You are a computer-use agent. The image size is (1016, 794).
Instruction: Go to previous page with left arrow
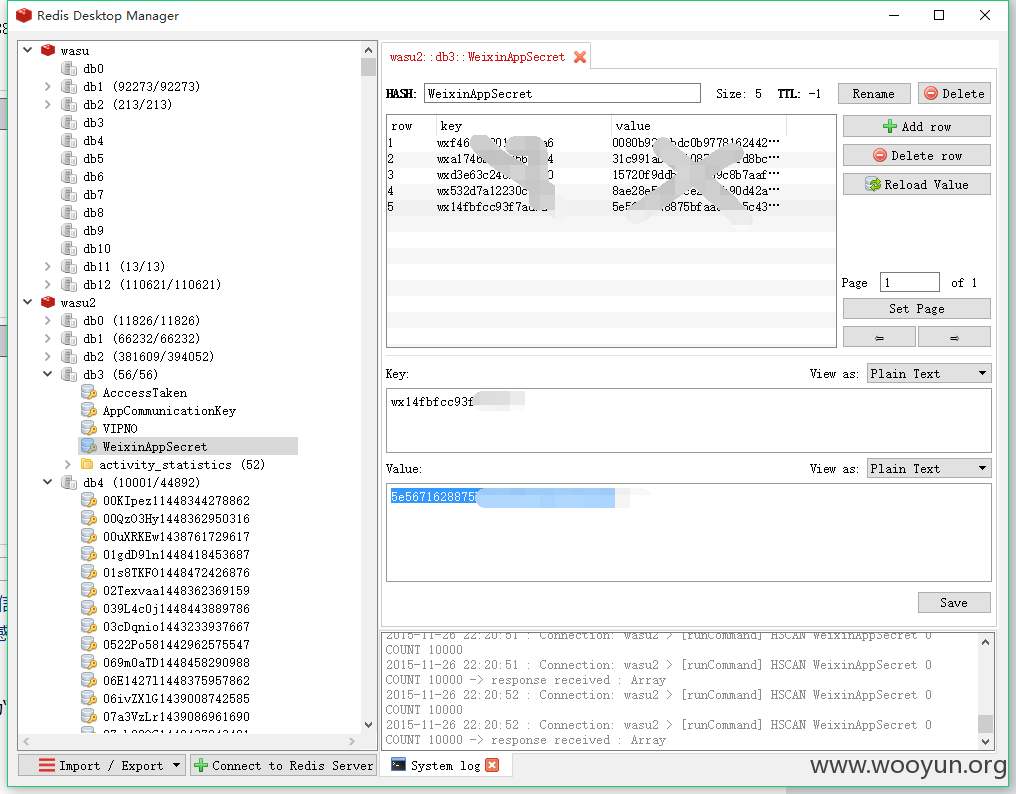pos(879,337)
